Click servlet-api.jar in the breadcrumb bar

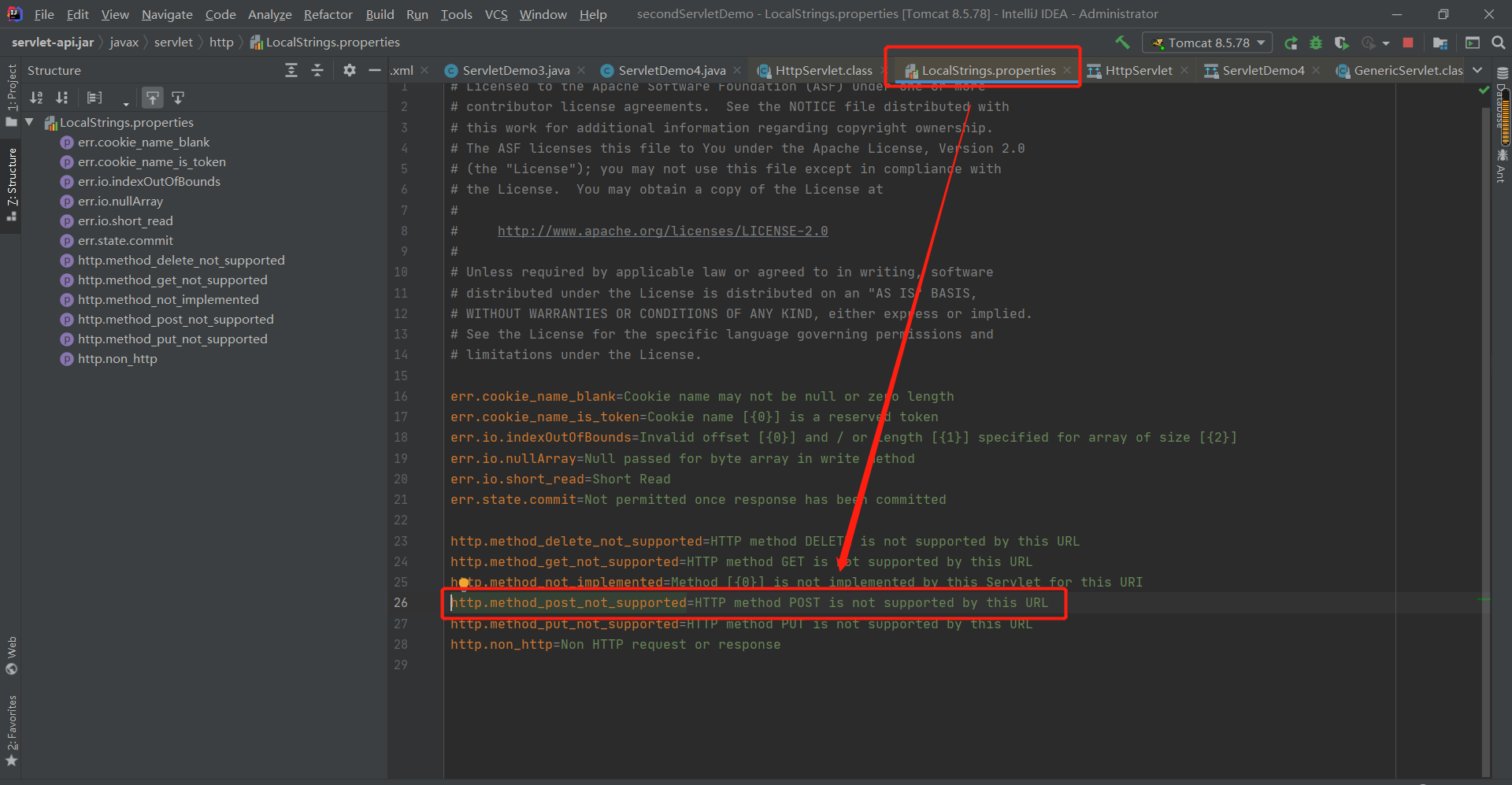53,42
